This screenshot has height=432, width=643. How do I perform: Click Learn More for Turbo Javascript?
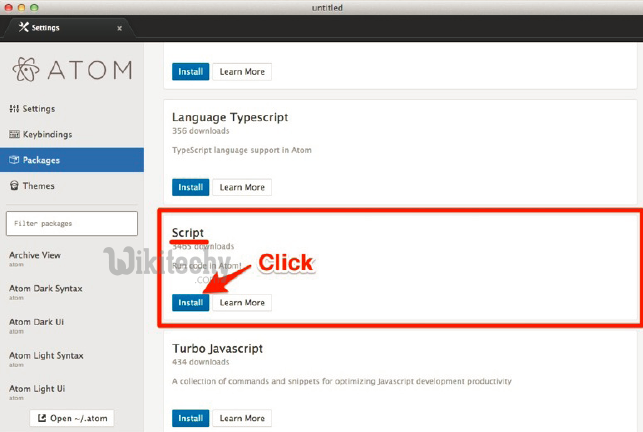click(242, 418)
